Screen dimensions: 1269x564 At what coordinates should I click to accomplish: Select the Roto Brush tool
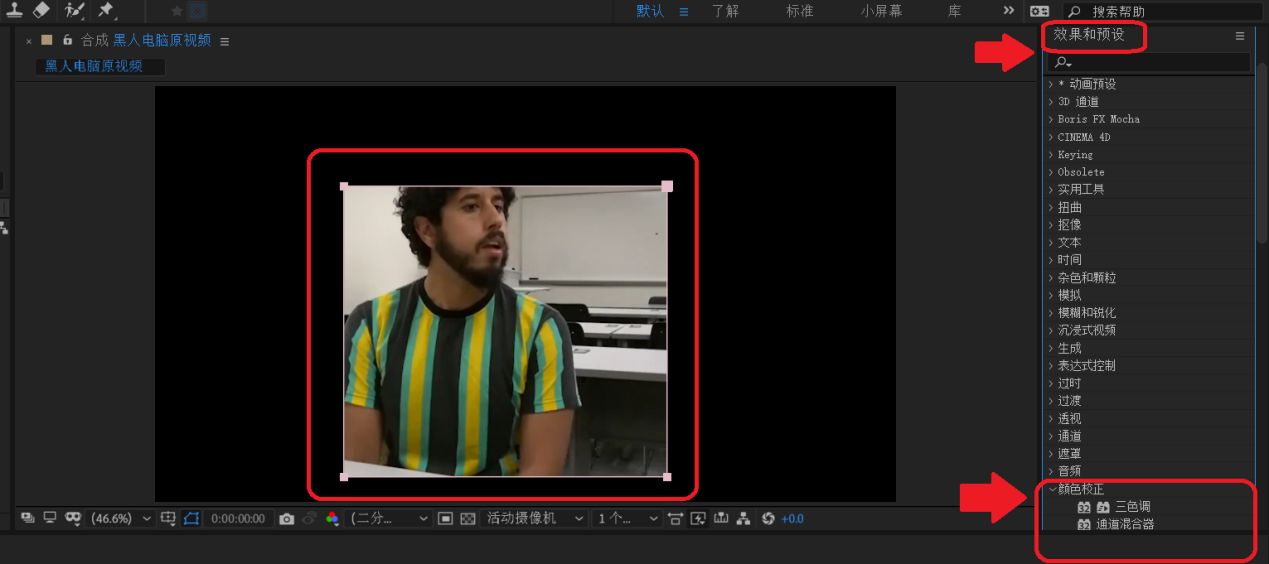(74, 10)
